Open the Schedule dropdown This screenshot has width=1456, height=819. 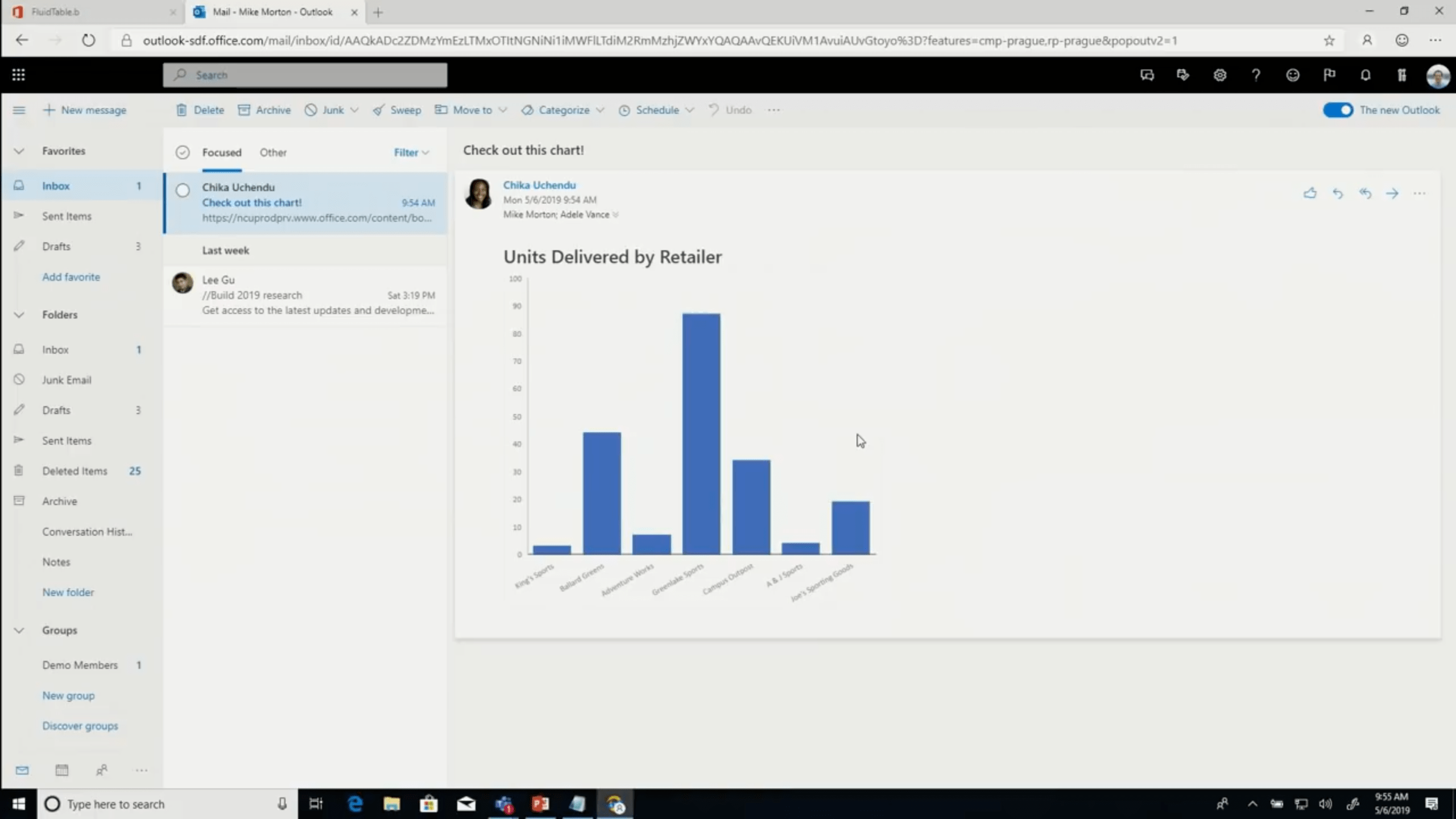[x=656, y=110]
